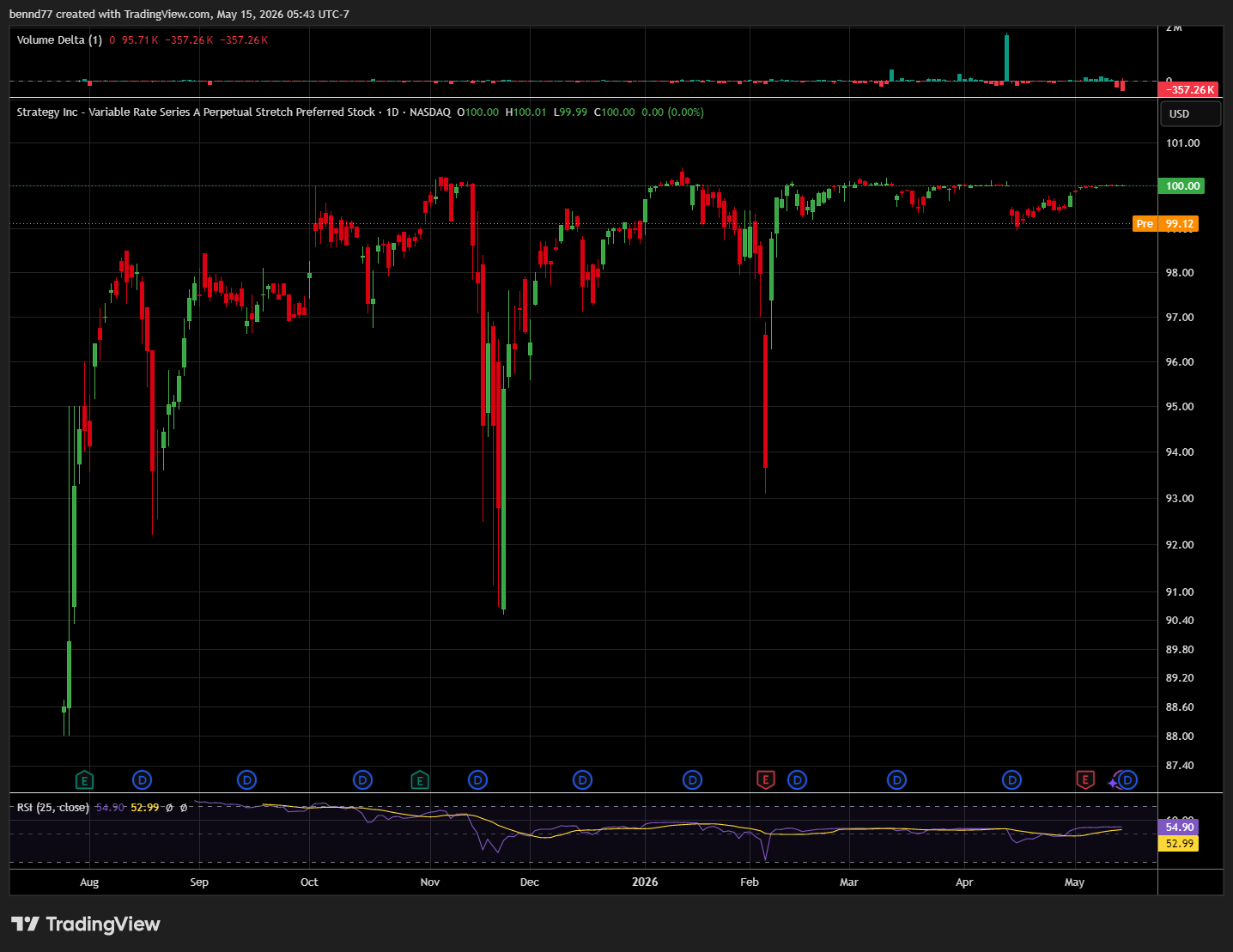
Task: Click the 101.00 price on the price axis
Action: (x=1182, y=143)
